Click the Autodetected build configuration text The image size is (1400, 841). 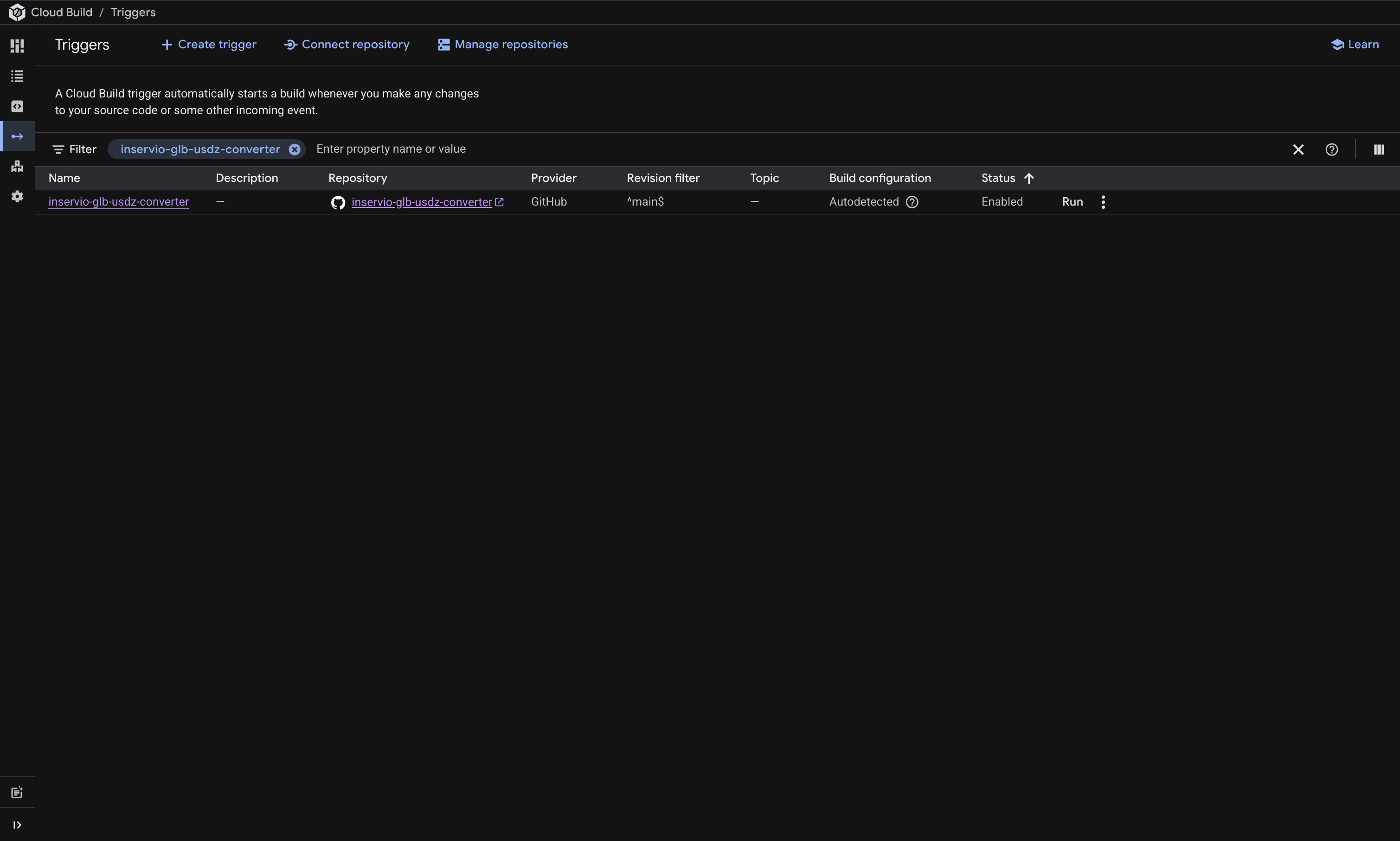coord(864,202)
